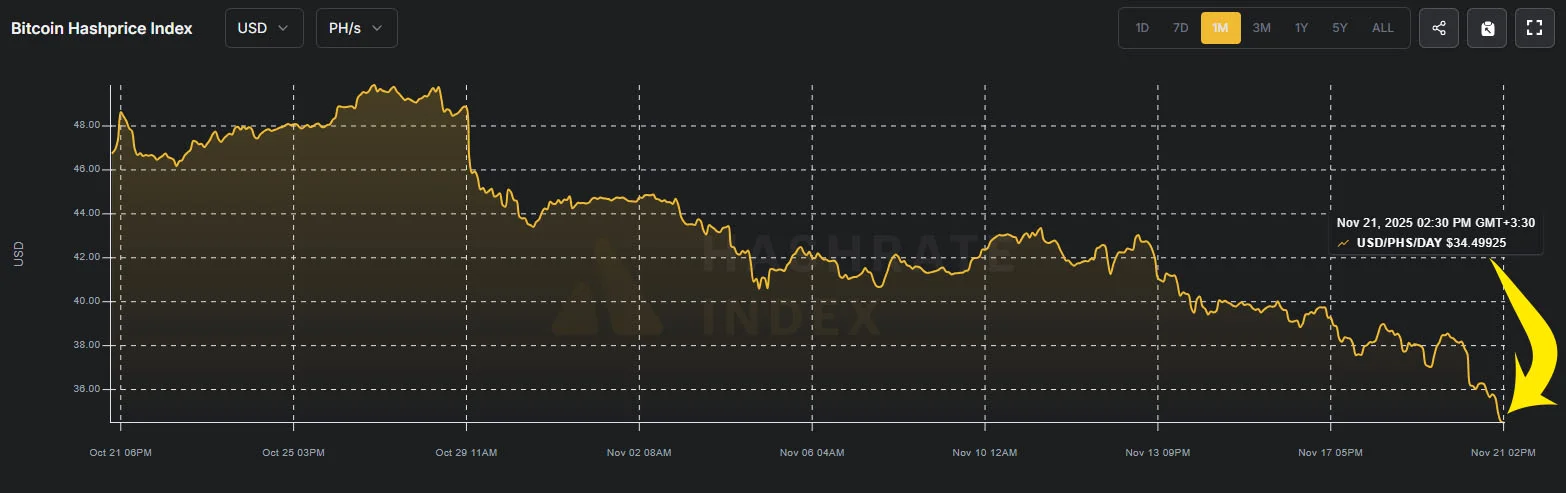Select the 3M time range
Screen dimensions: 1566x493
point(1262,28)
